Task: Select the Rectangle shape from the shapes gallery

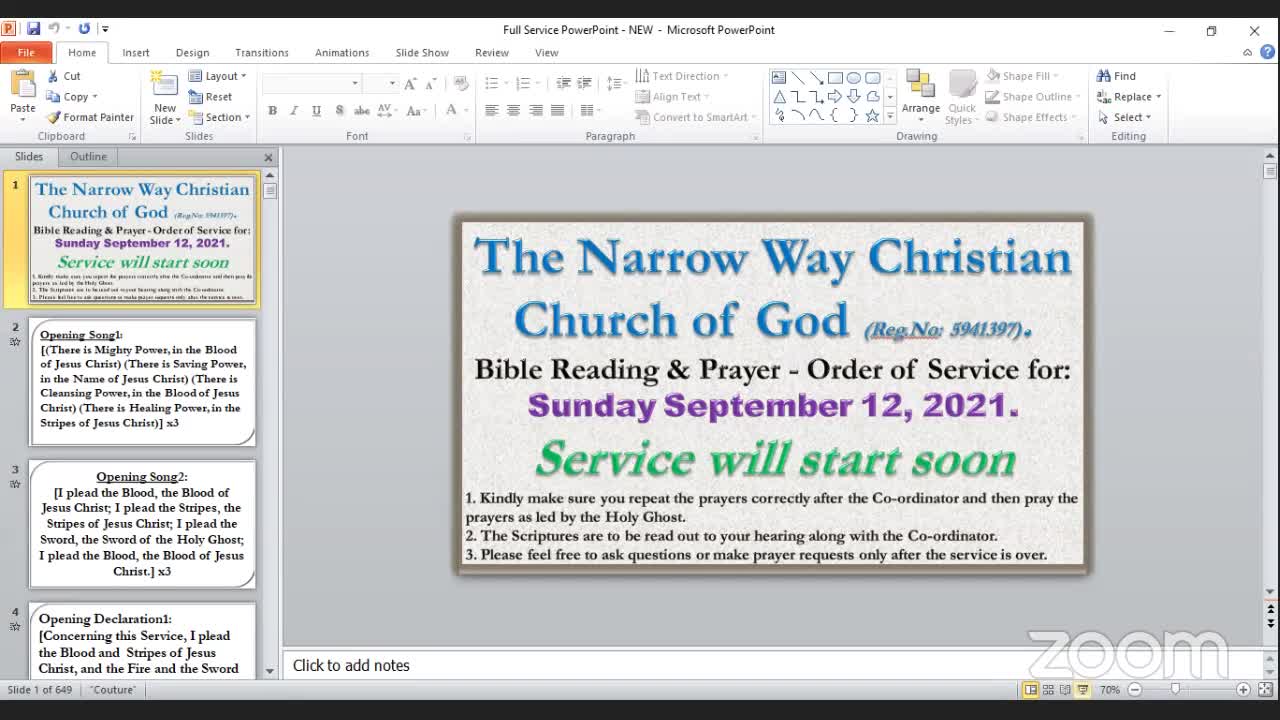Action: coord(835,78)
